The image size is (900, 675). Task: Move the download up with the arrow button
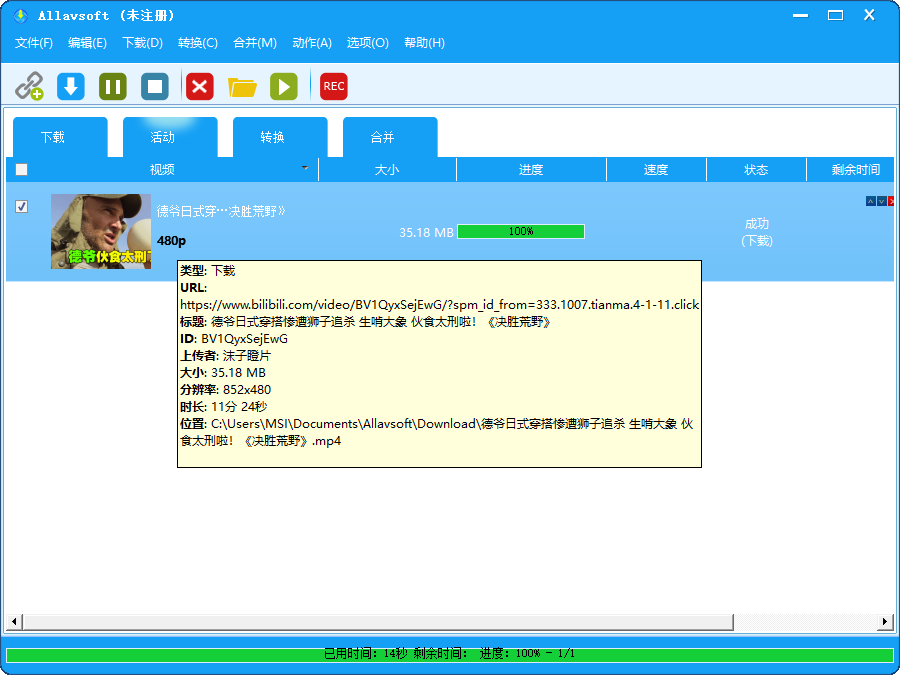[x=871, y=200]
